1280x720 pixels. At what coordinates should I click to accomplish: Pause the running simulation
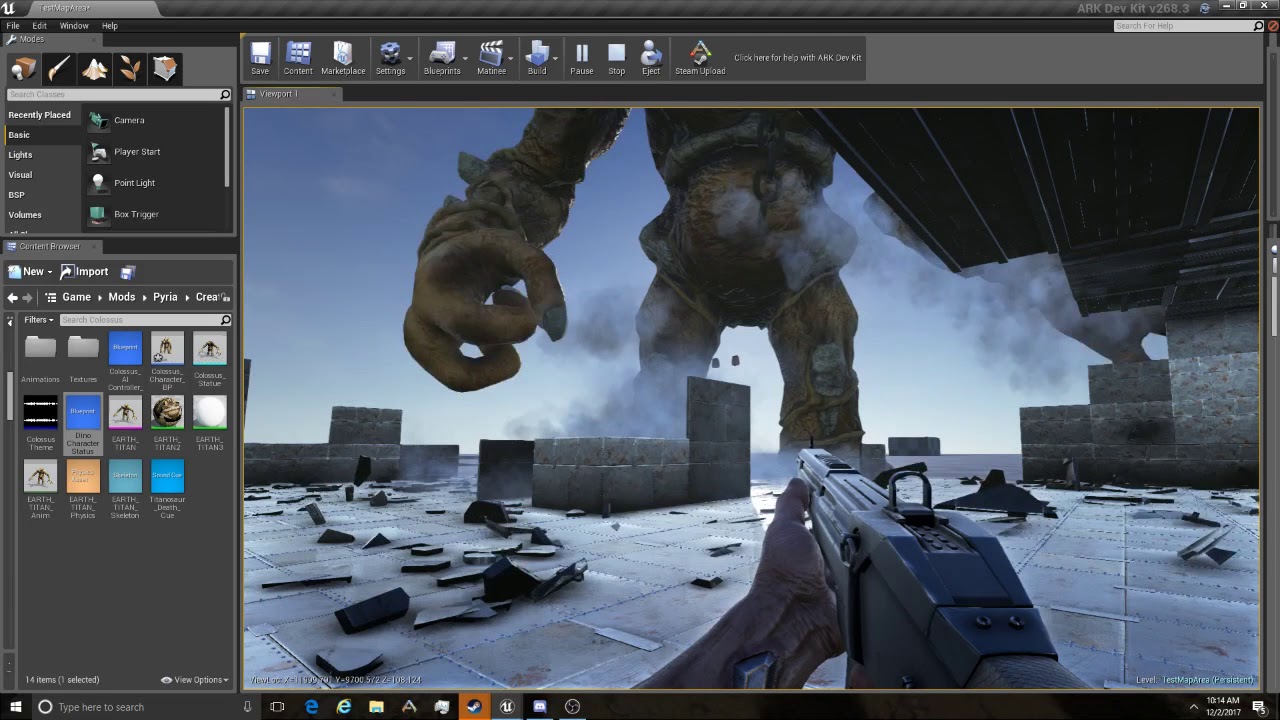[x=582, y=58]
